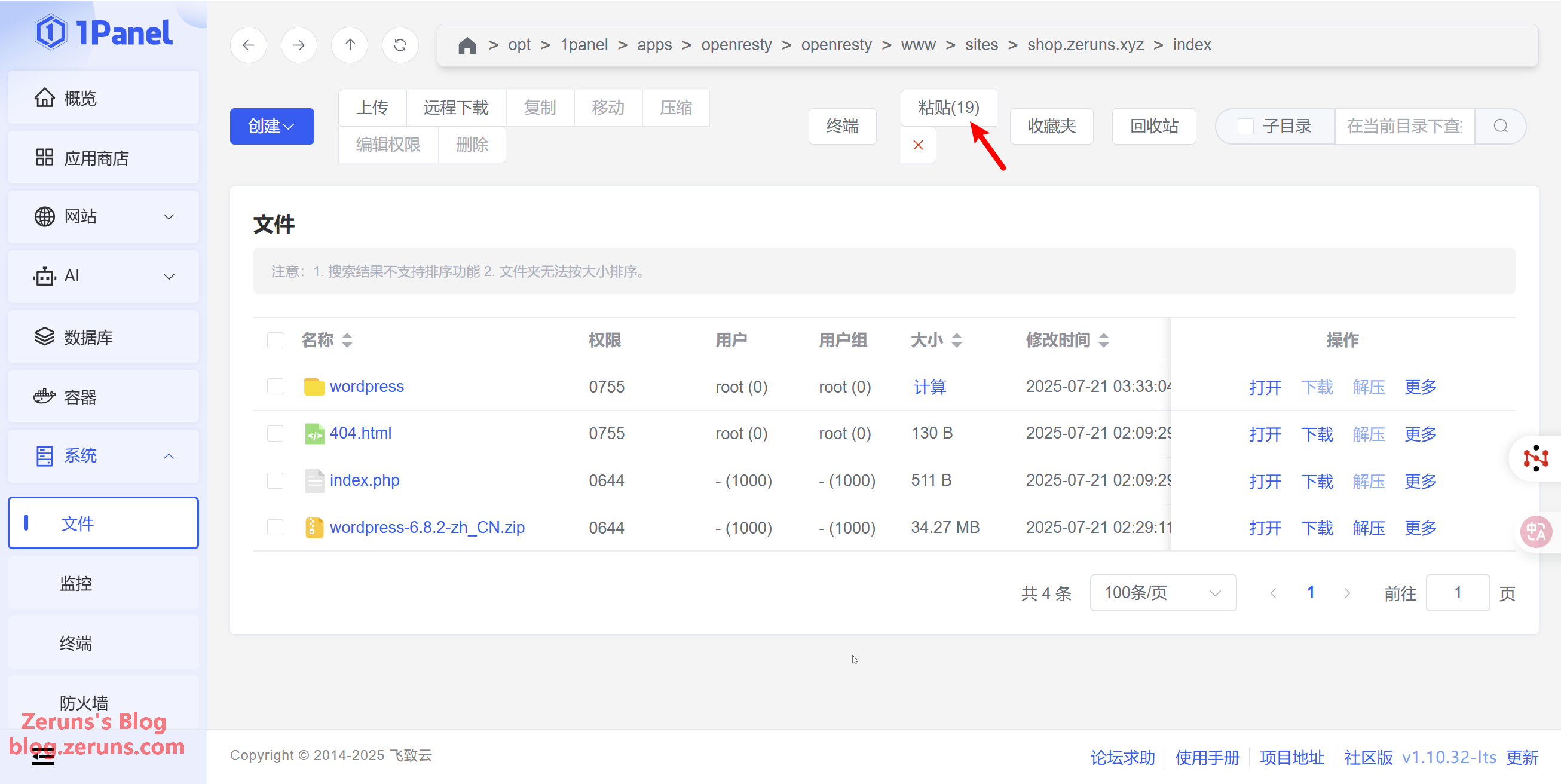1561x784 pixels.
Task: Check the index.php row
Action: coord(275,480)
